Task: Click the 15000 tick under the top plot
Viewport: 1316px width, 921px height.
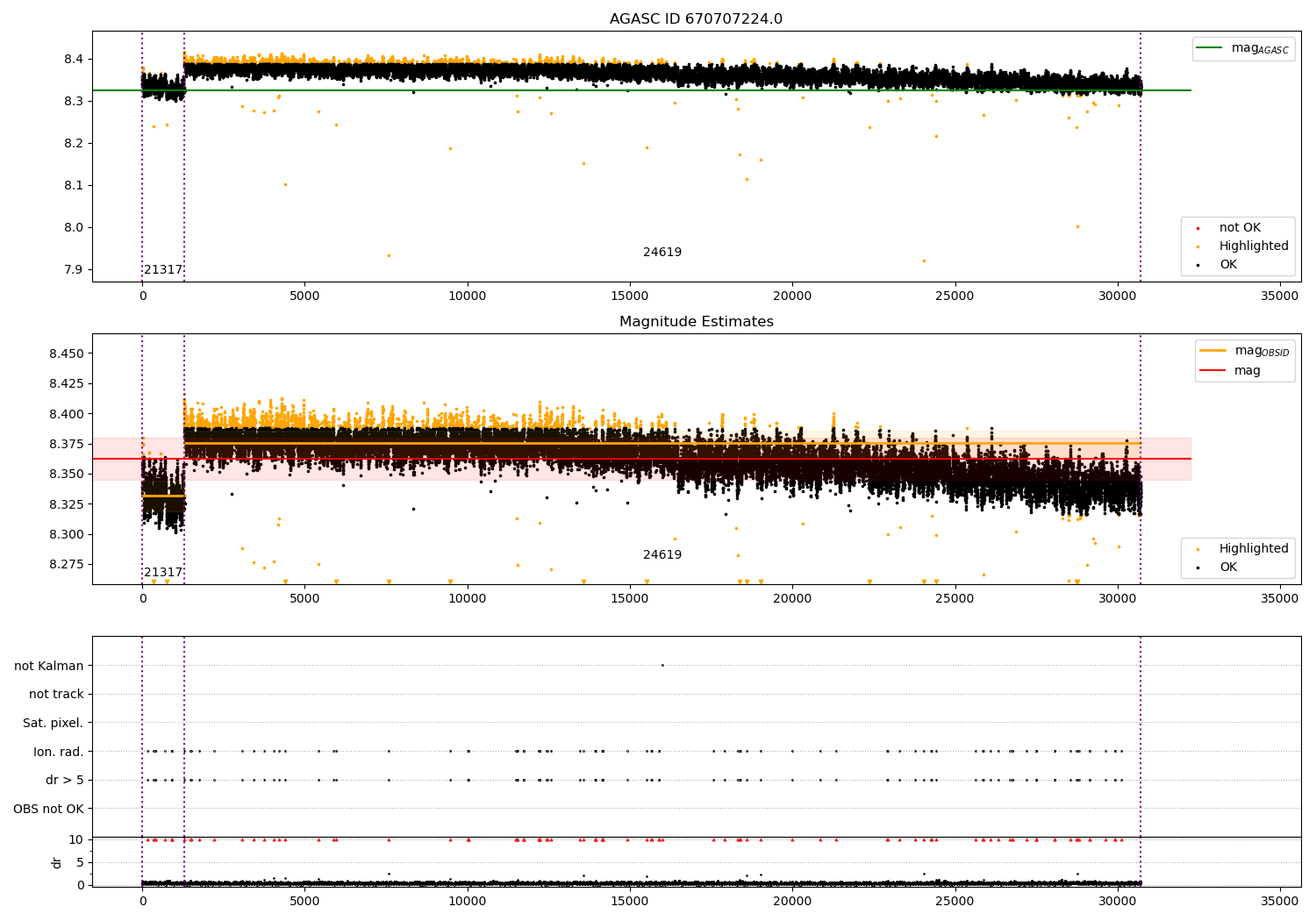Action: coord(630,296)
